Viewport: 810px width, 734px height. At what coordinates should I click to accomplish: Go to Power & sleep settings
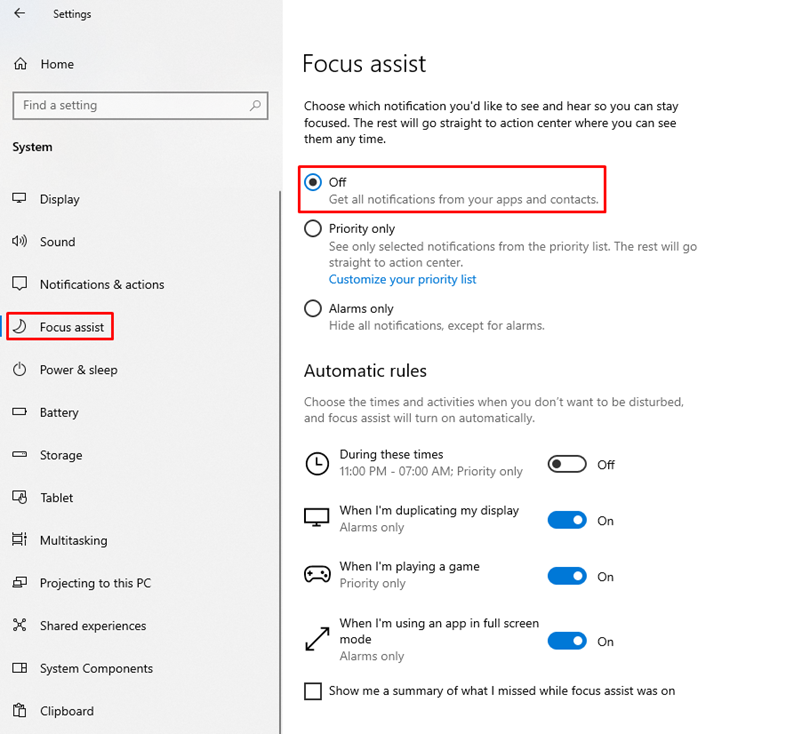coord(79,370)
